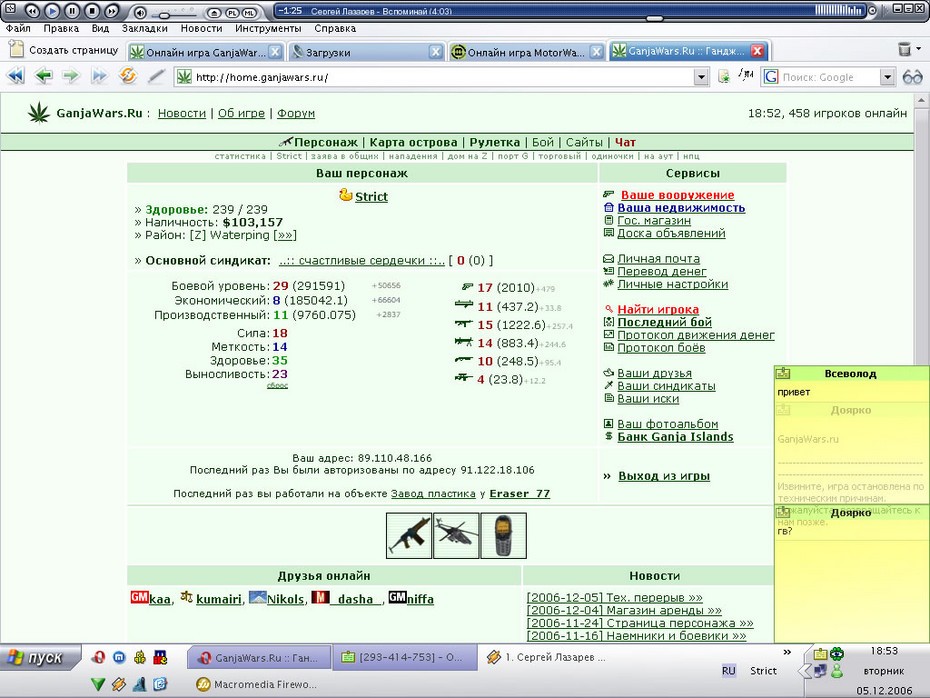930x698 pixels.
Task: Click the address bar URL field
Action: tap(442, 77)
